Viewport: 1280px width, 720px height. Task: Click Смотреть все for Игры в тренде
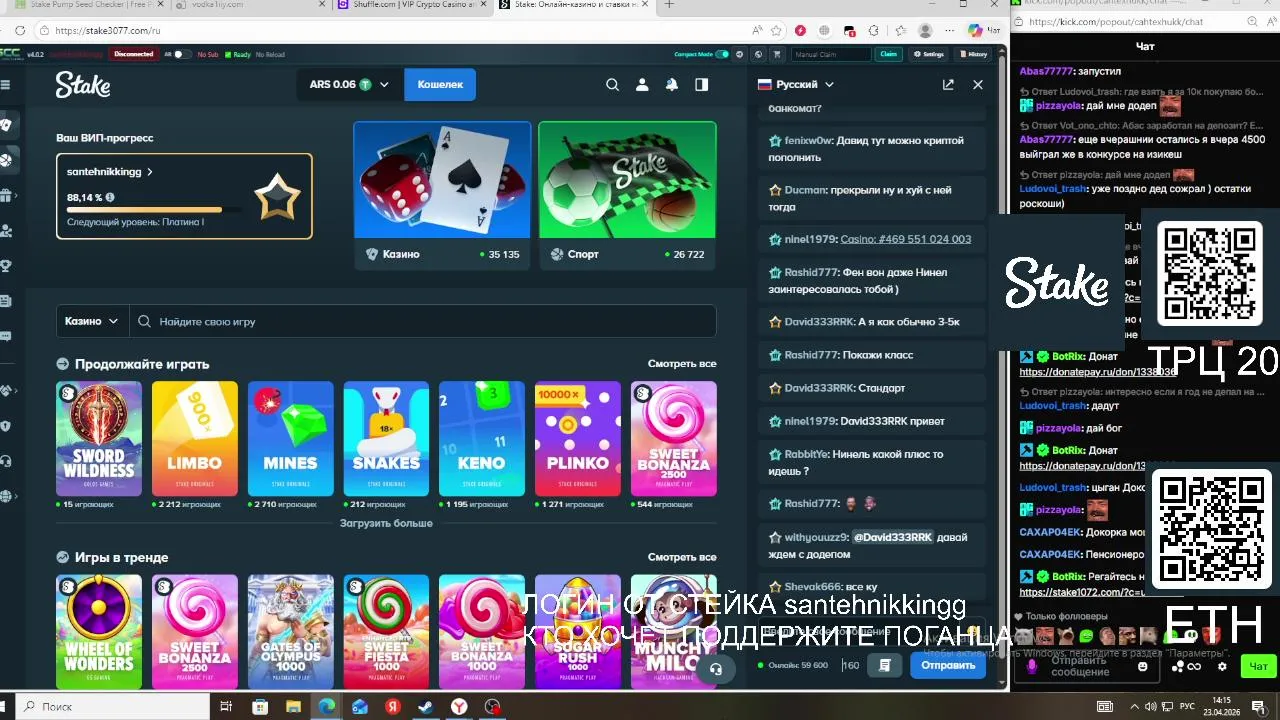pyautogui.click(x=682, y=557)
